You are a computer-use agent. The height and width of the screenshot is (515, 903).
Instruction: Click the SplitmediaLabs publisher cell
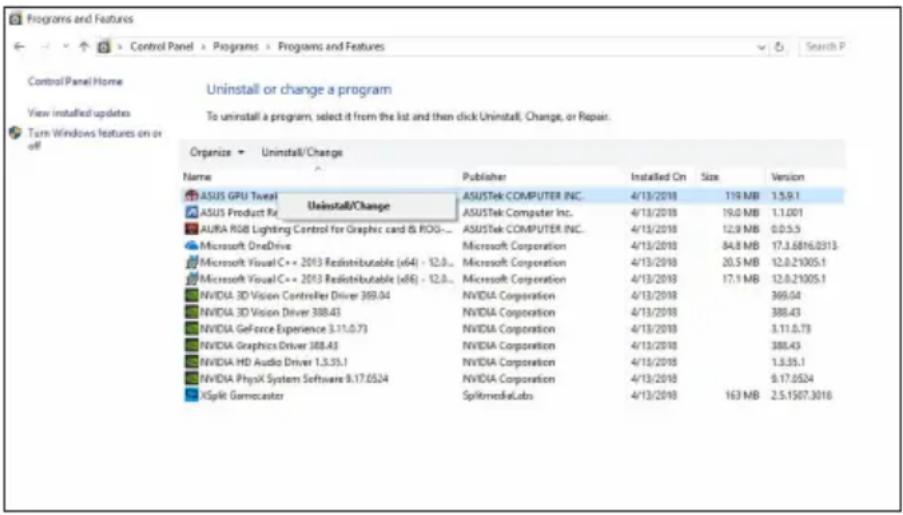(498, 396)
